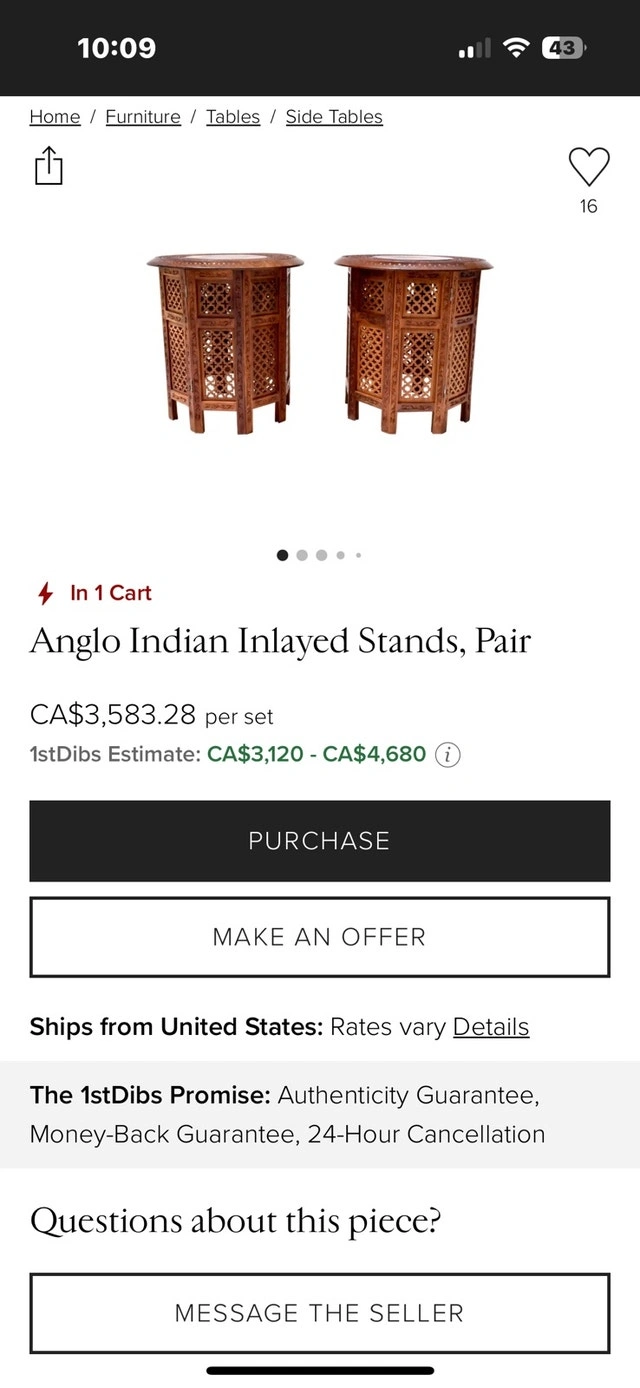Viewport: 640px width, 1388px height.
Task: Tap the share icon
Action: click(x=48, y=167)
